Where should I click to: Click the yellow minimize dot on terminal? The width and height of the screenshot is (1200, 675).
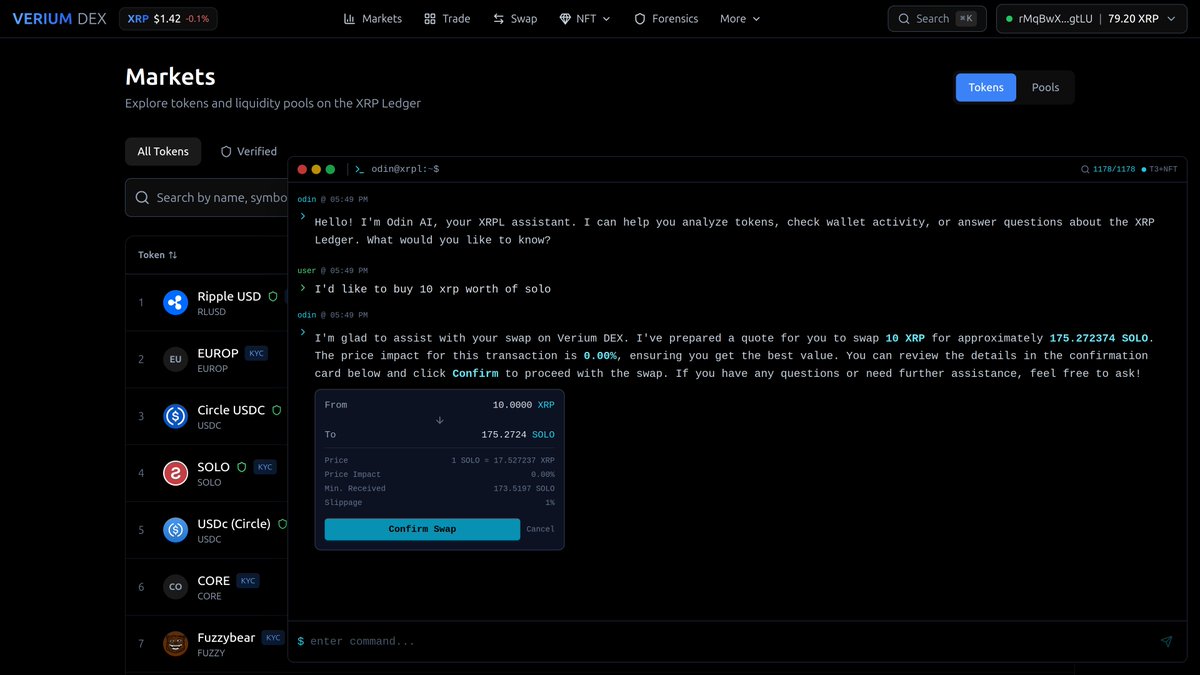pos(317,170)
